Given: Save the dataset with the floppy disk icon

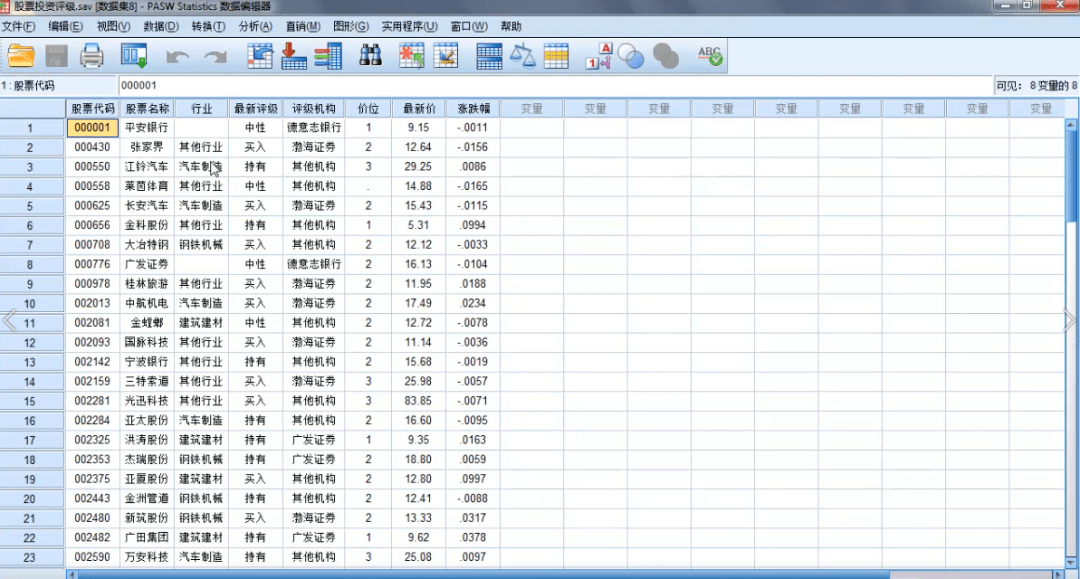Looking at the screenshot, I should (x=56, y=56).
